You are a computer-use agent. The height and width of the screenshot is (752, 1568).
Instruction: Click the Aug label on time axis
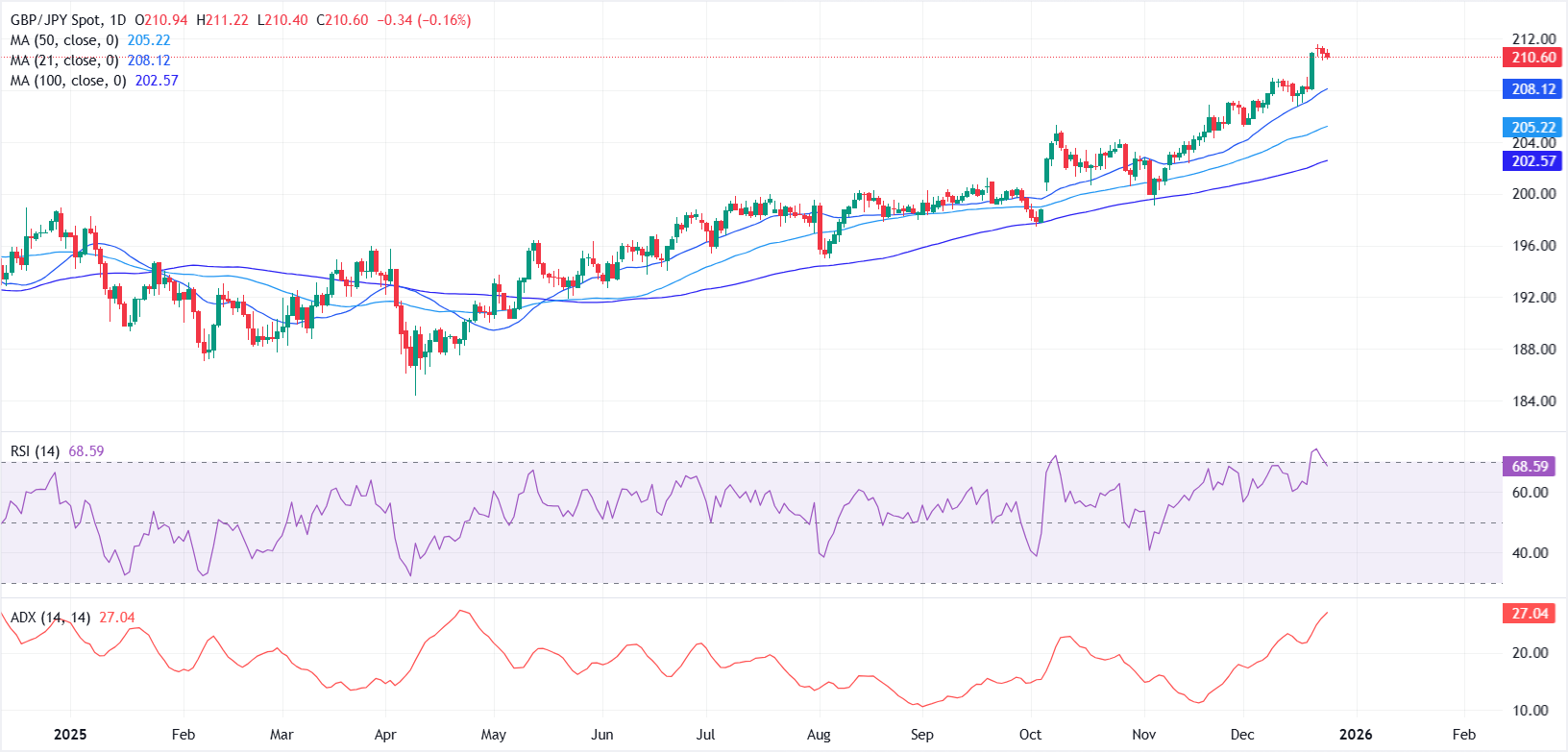point(819,735)
